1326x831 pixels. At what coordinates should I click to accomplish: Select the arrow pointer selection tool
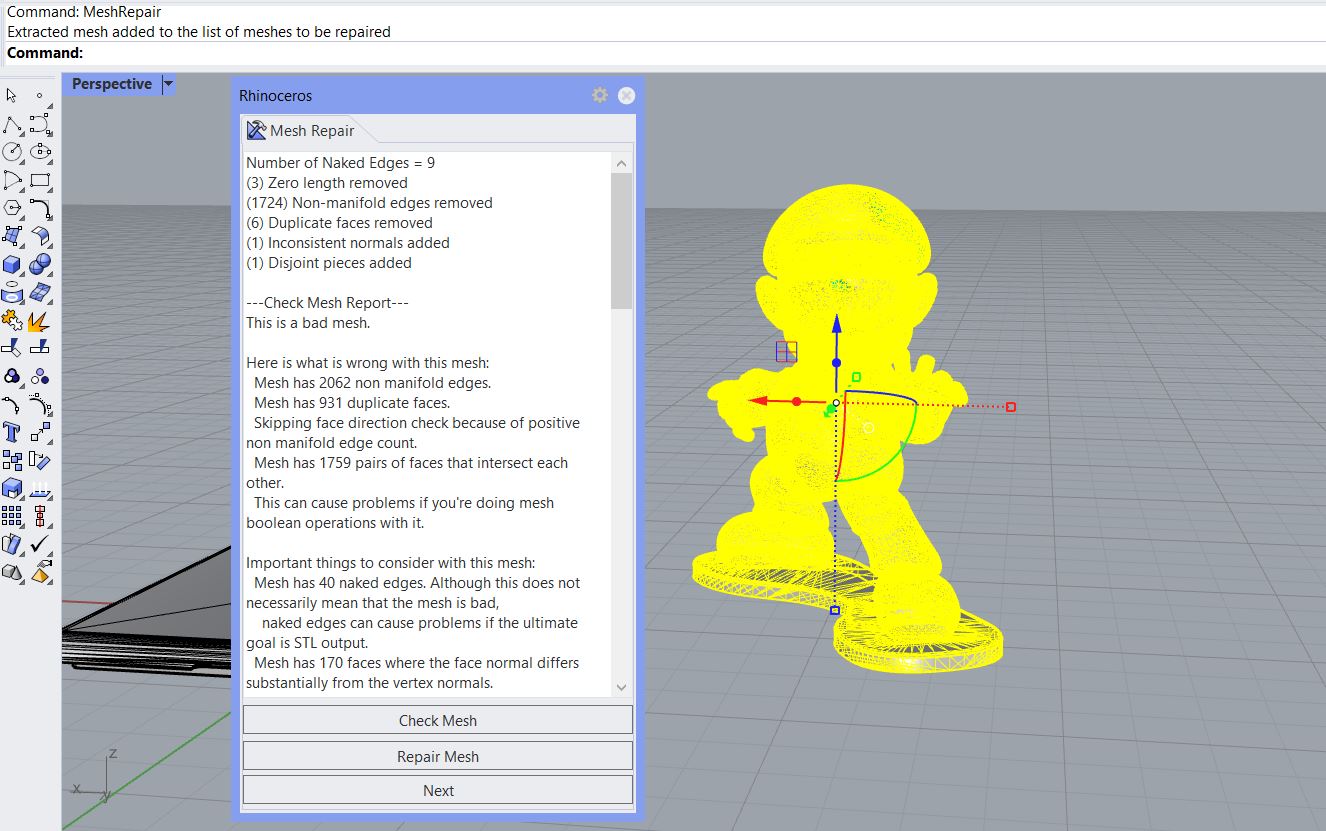pos(12,96)
